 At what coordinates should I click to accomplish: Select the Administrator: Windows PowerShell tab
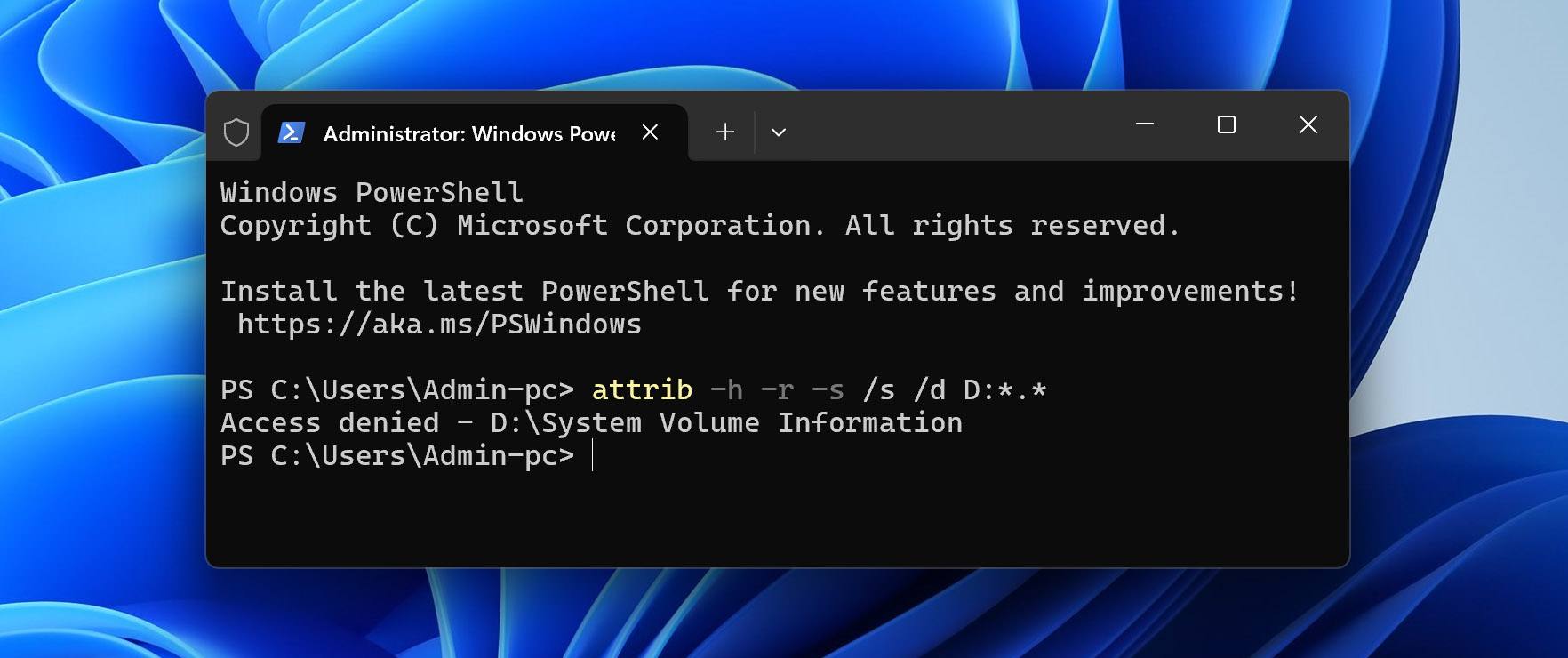pyautogui.click(x=474, y=132)
